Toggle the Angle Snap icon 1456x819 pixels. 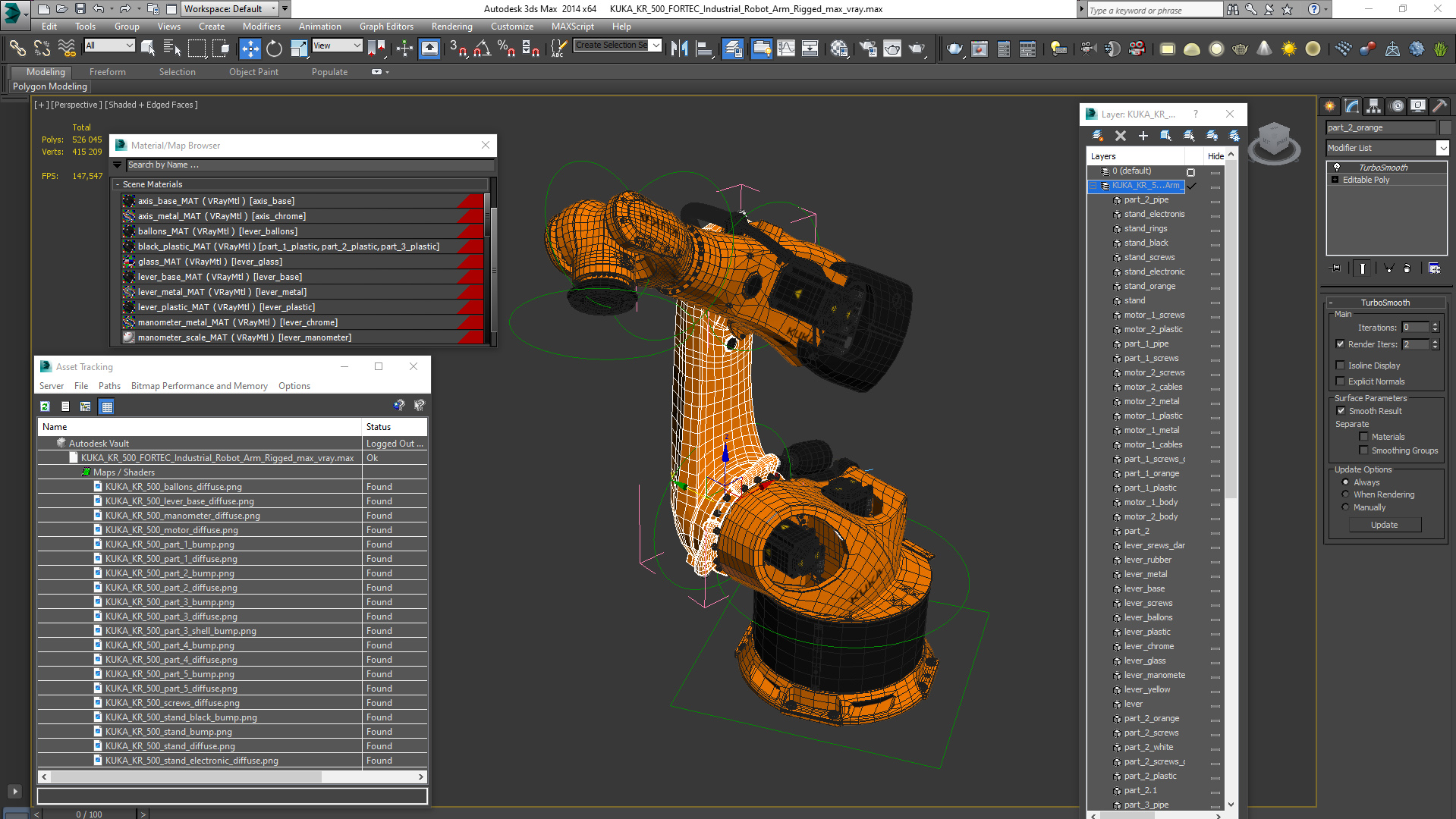point(482,49)
